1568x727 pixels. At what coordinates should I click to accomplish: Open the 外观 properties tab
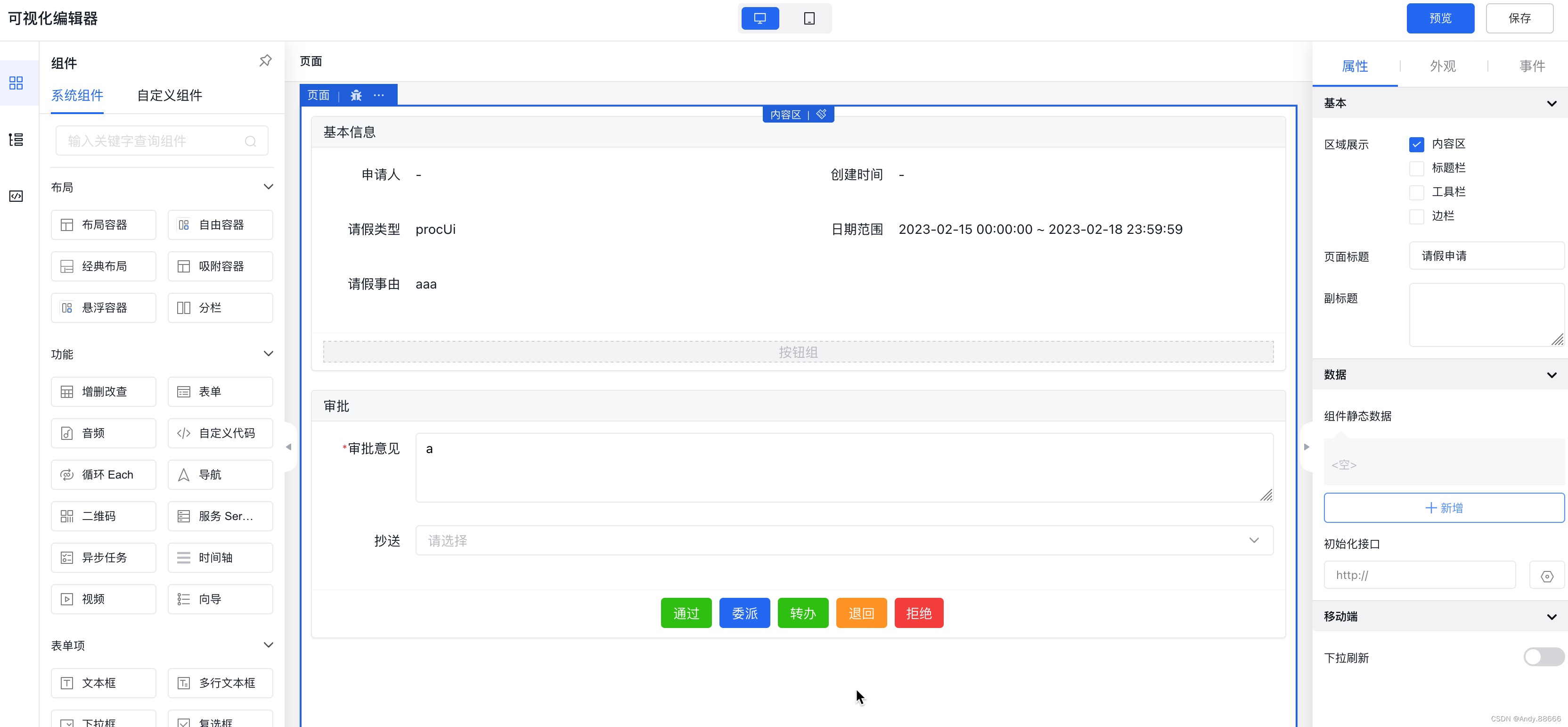1442,66
